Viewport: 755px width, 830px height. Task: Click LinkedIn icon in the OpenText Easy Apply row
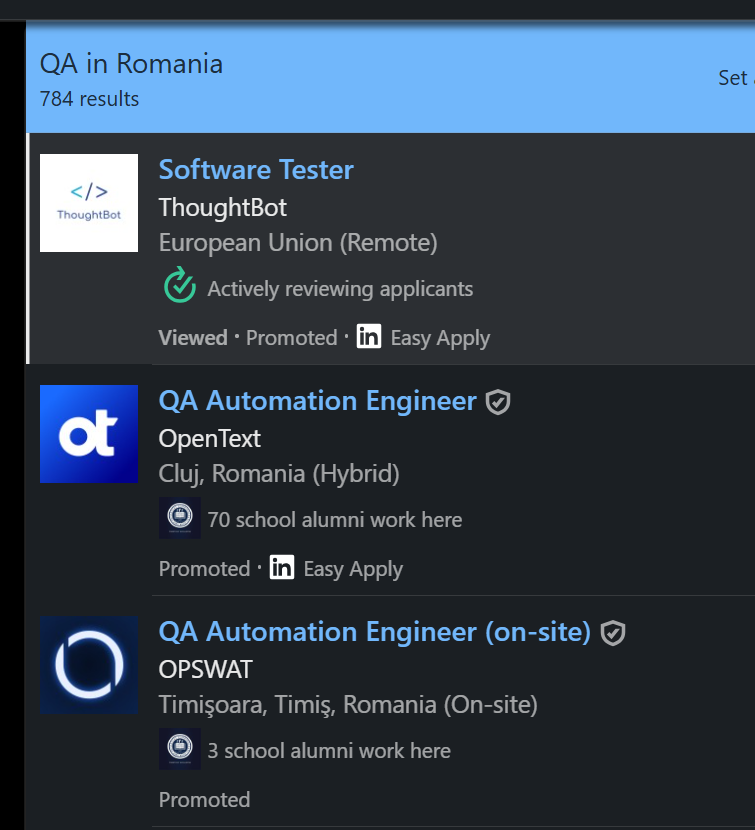[282, 567]
